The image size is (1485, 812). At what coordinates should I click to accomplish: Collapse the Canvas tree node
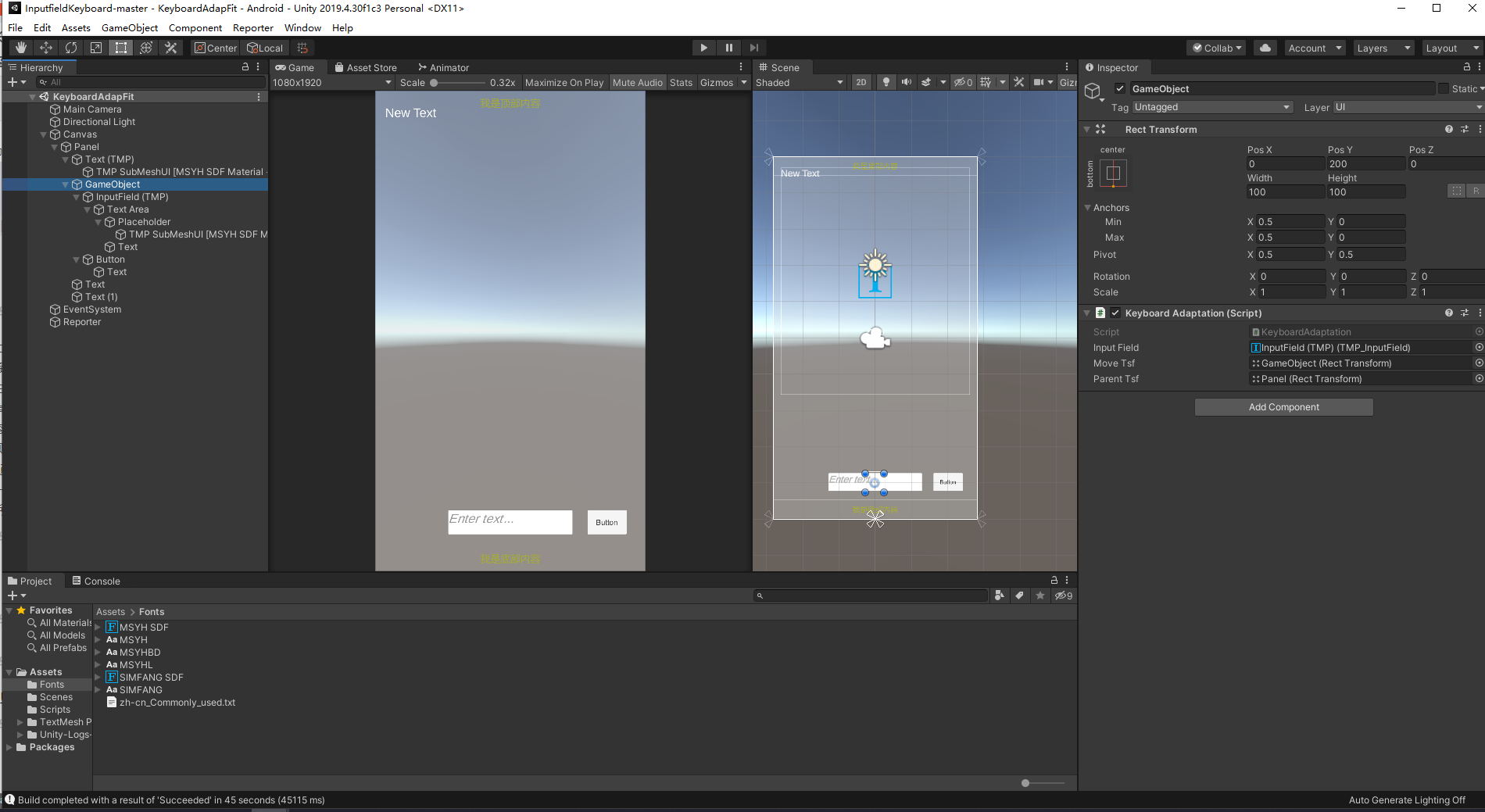pyautogui.click(x=44, y=134)
